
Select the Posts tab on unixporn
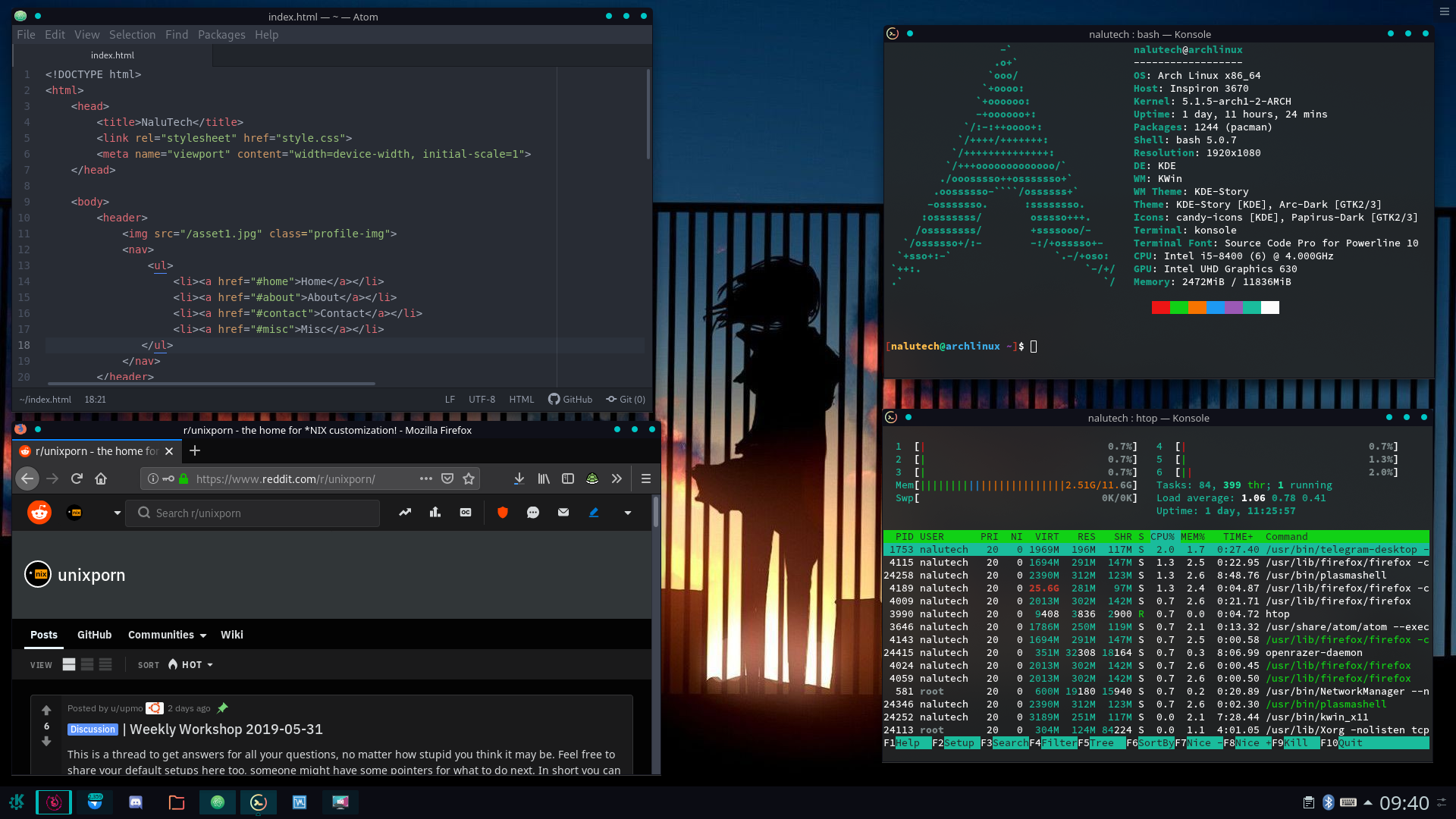point(44,635)
